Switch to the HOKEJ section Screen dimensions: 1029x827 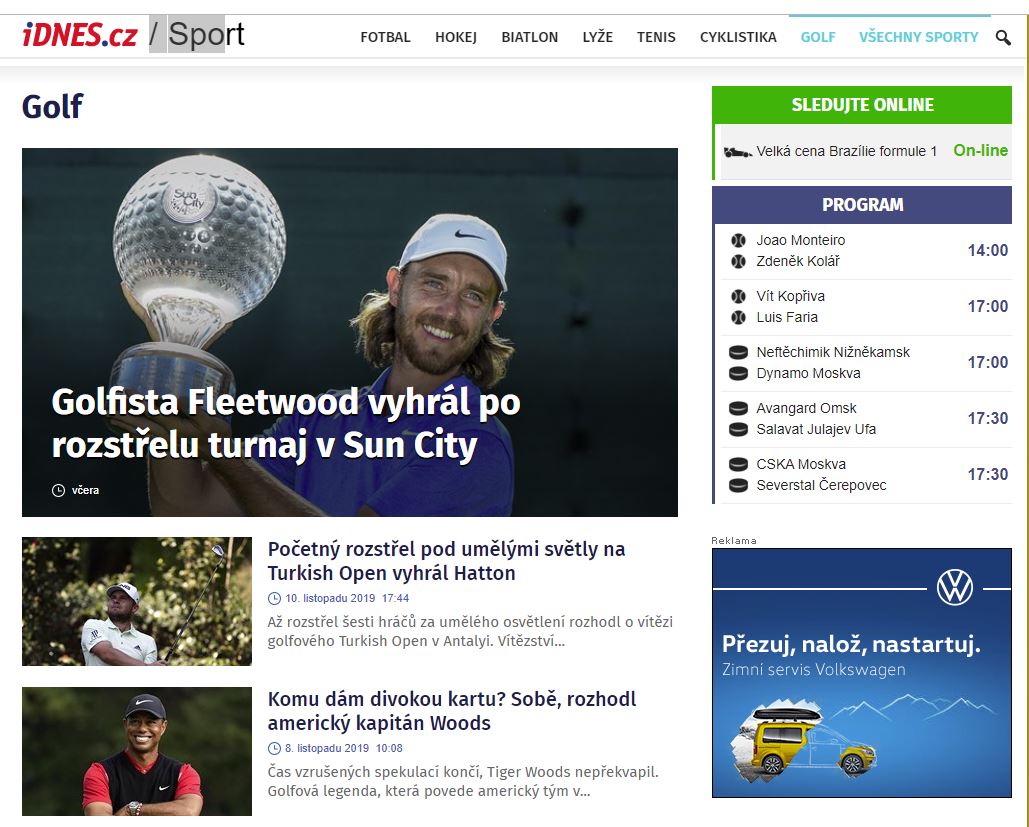point(455,37)
